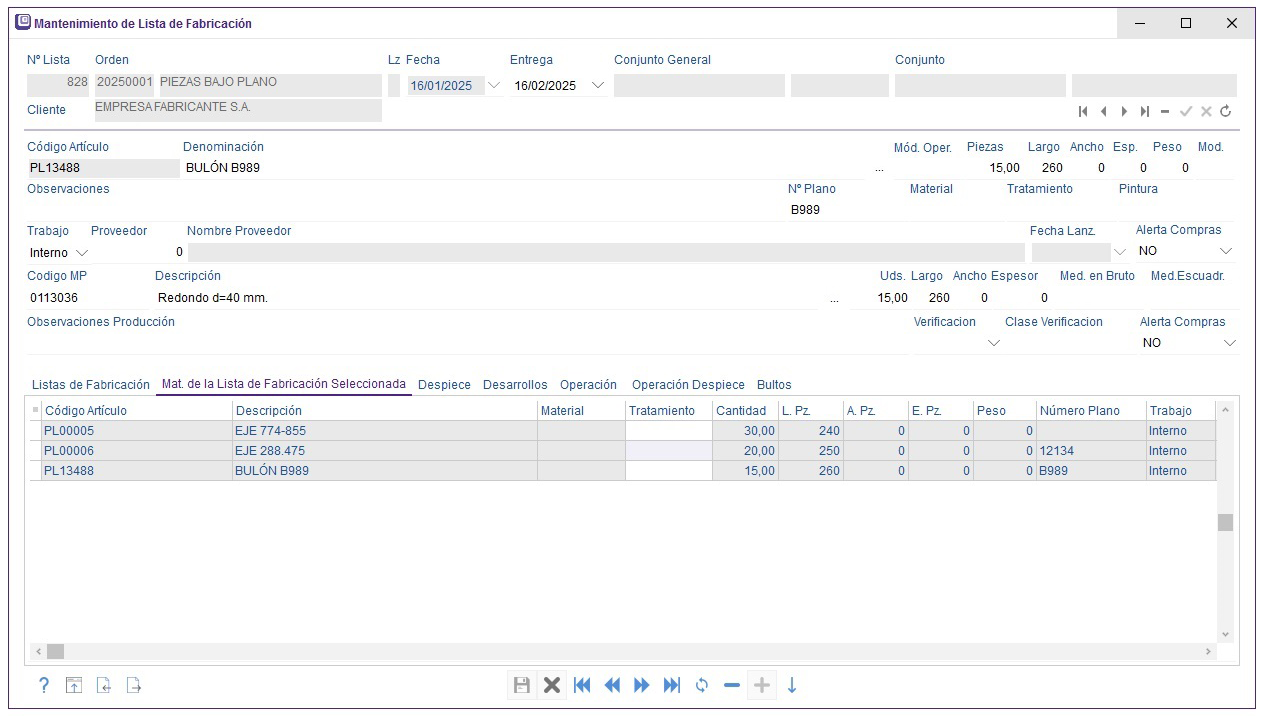The width and height of the screenshot is (1265, 716).
Task: Click the horizontal scrollbar thumb of the grid
Action: click(56, 652)
